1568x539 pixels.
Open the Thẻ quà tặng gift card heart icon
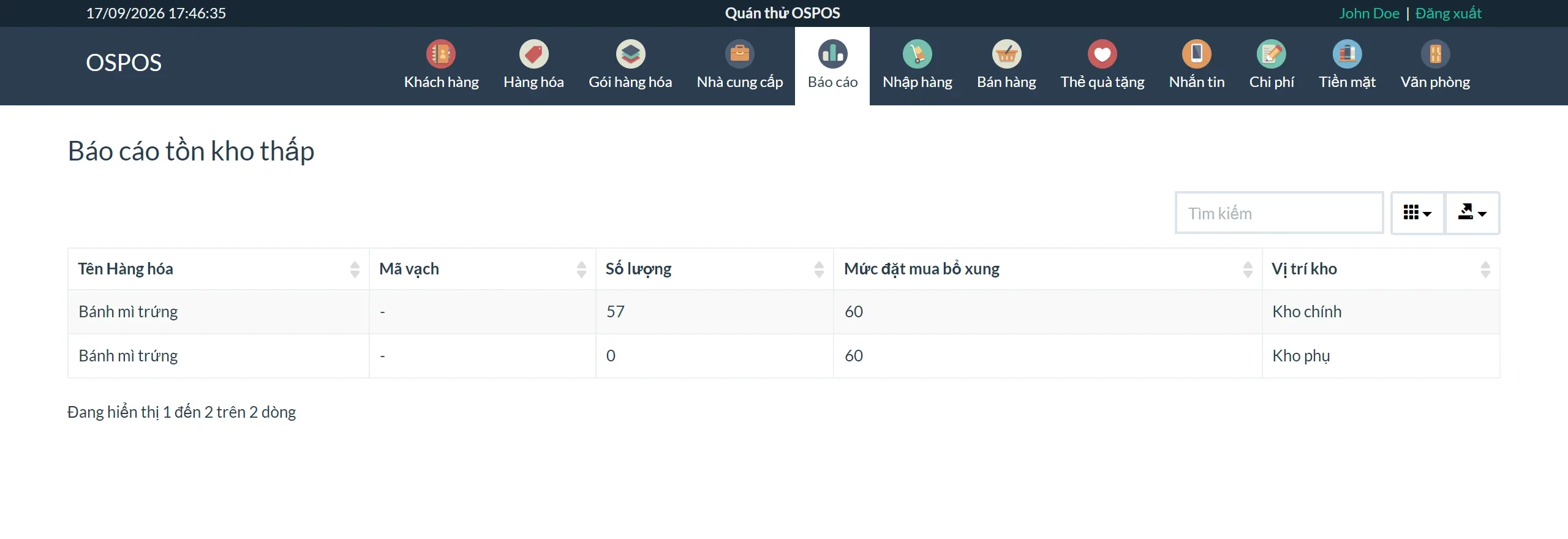pyautogui.click(x=1102, y=54)
